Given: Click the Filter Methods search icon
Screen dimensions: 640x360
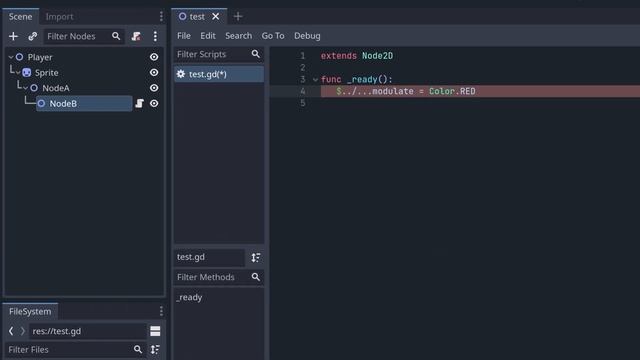Looking at the screenshot, I should point(256,277).
